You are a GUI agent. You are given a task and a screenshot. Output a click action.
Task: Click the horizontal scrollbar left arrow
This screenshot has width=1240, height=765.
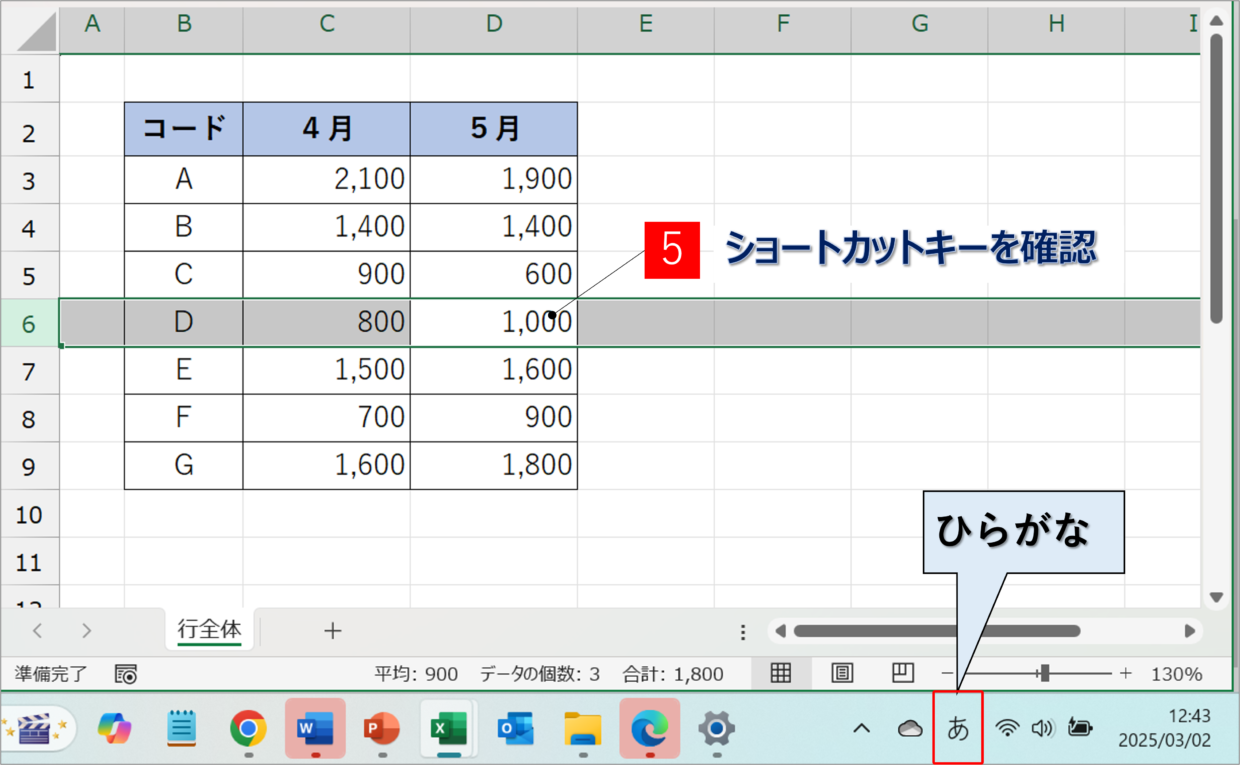pyautogui.click(x=781, y=631)
